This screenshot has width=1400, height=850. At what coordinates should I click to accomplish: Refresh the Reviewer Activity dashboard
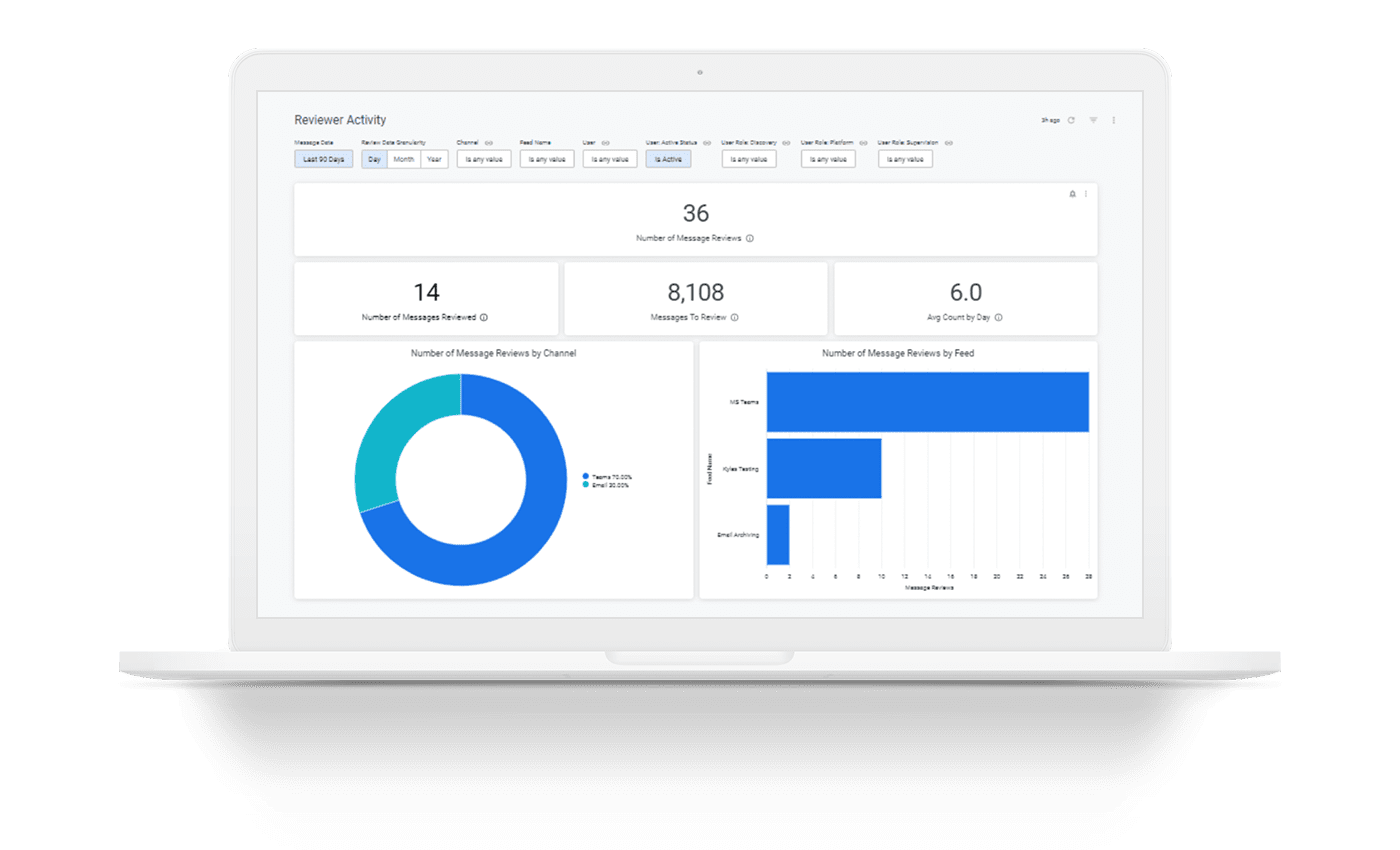[x=1071, y=120]
